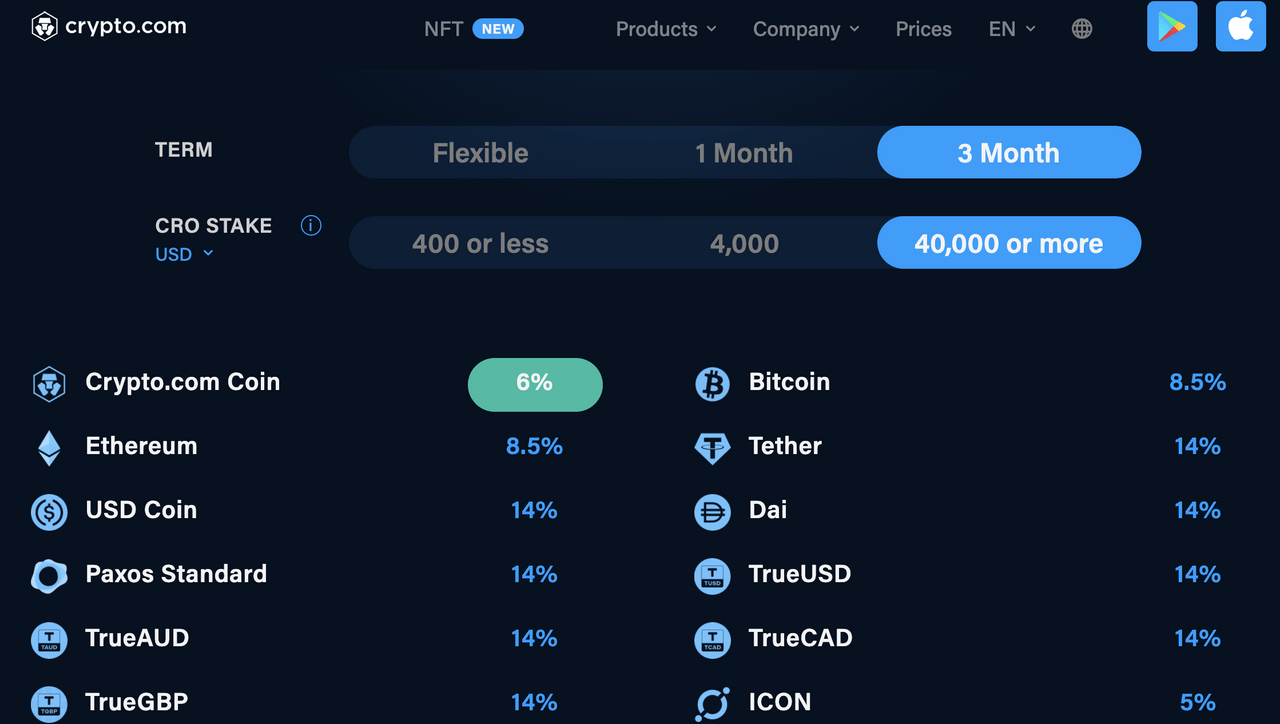The image size is (1280, 724).
Task: Choose the 4,000 CRO stake option
Action: [744, 244]
